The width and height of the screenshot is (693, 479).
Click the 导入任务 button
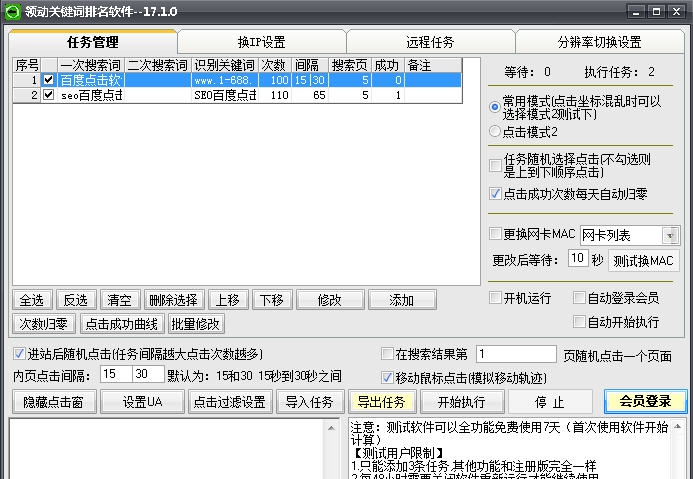tap(310, 402)
